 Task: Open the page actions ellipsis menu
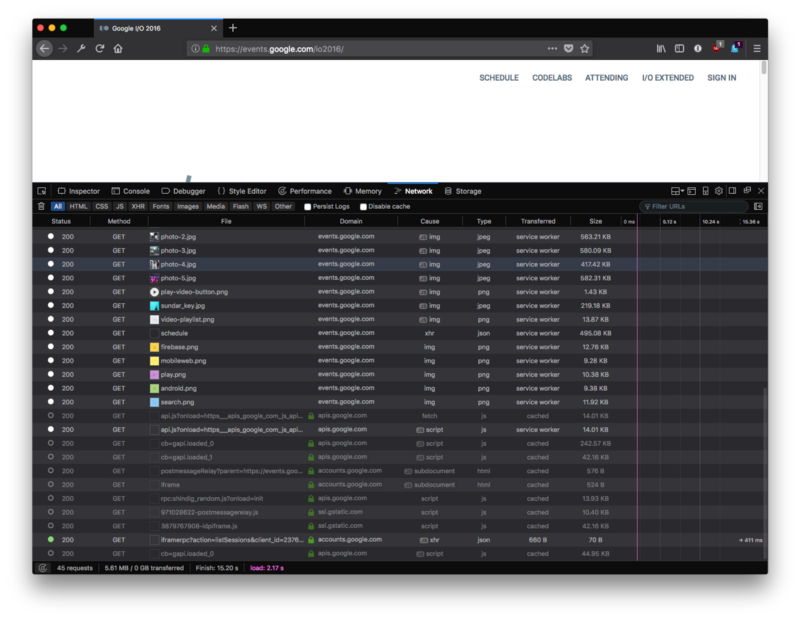552,48
